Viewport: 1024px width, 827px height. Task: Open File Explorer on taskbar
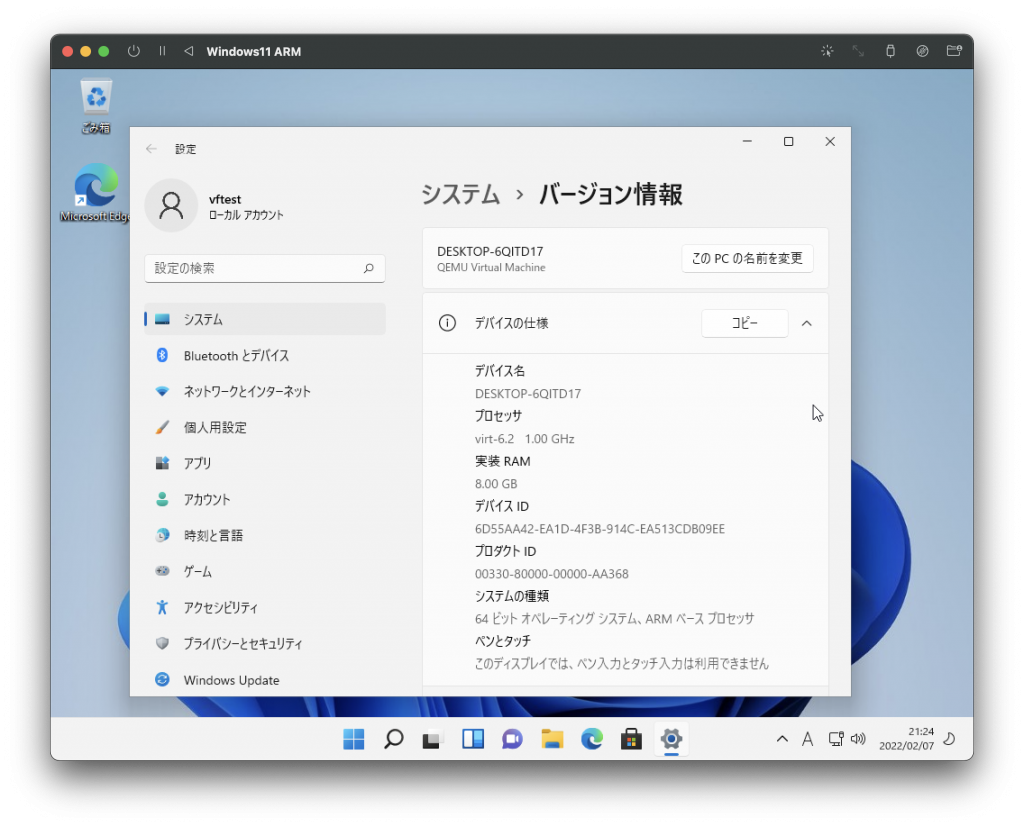pyautogui.click(x=552, y=739)
